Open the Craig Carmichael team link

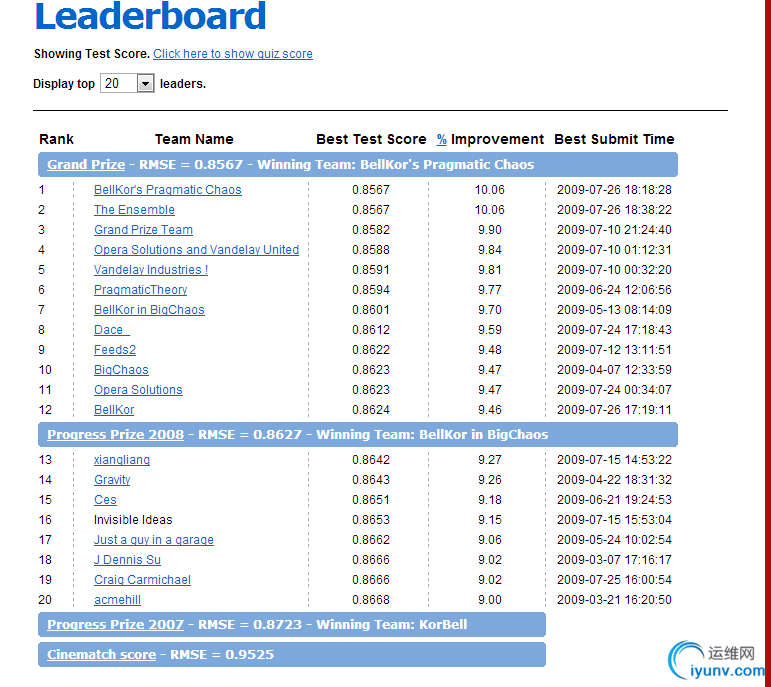pyautogui.click(x=142, y=580)
